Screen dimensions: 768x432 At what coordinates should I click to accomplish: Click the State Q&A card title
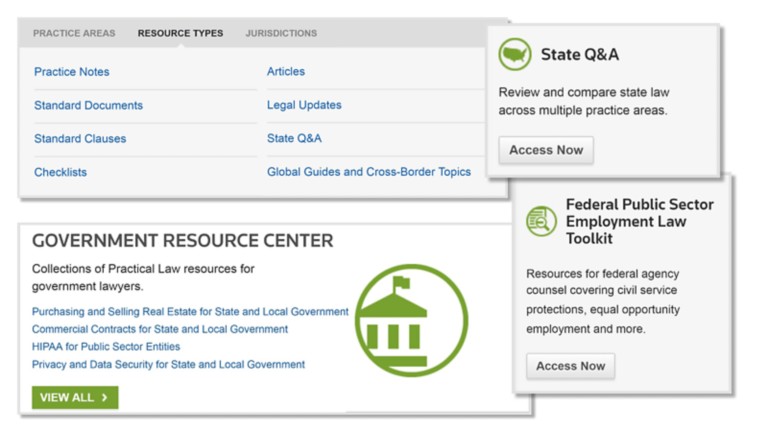point(580,54)
